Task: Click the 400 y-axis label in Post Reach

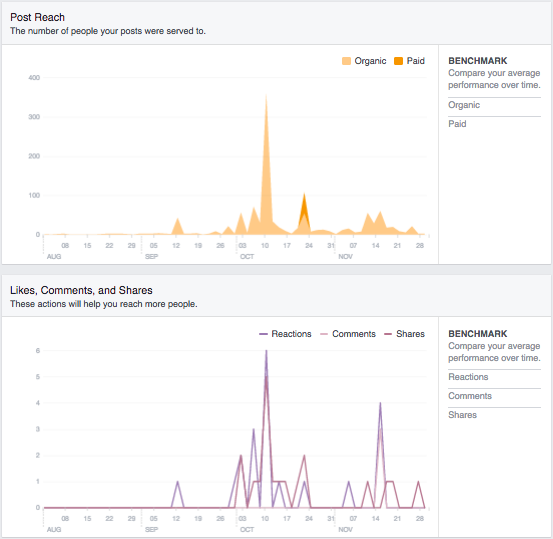Action: point(34,78)
